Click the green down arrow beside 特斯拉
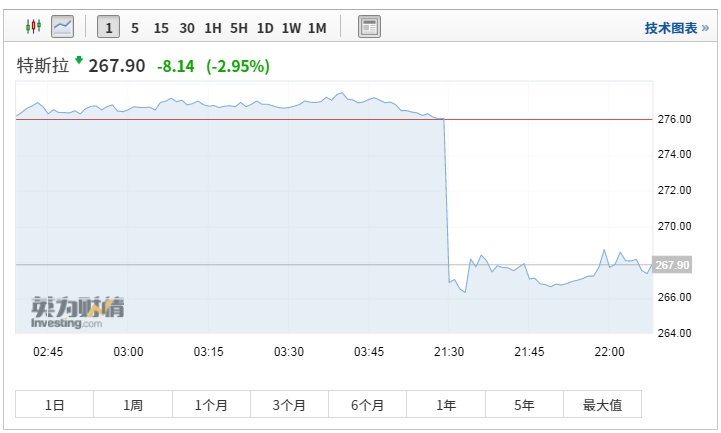Screen dimensions: 721x433 pos(79,60)
